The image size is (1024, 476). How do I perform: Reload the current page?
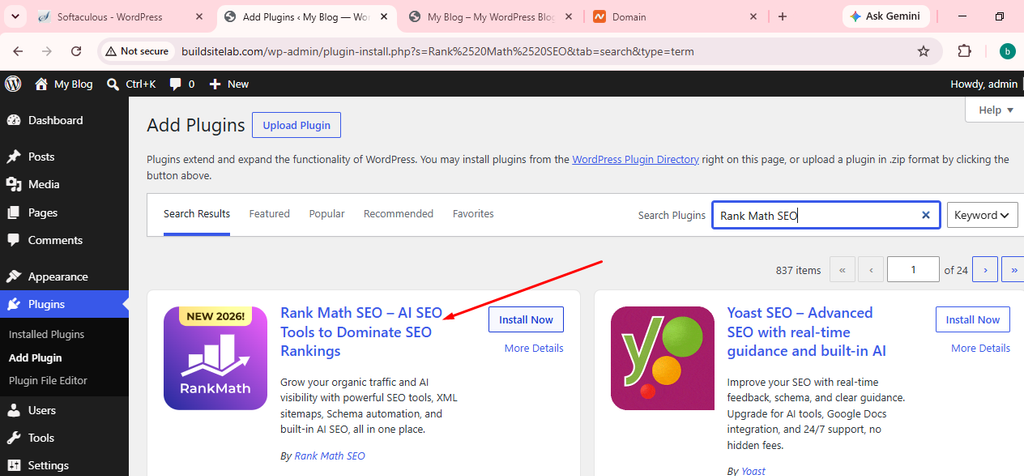pyautogui.click(x=76, y=52)
